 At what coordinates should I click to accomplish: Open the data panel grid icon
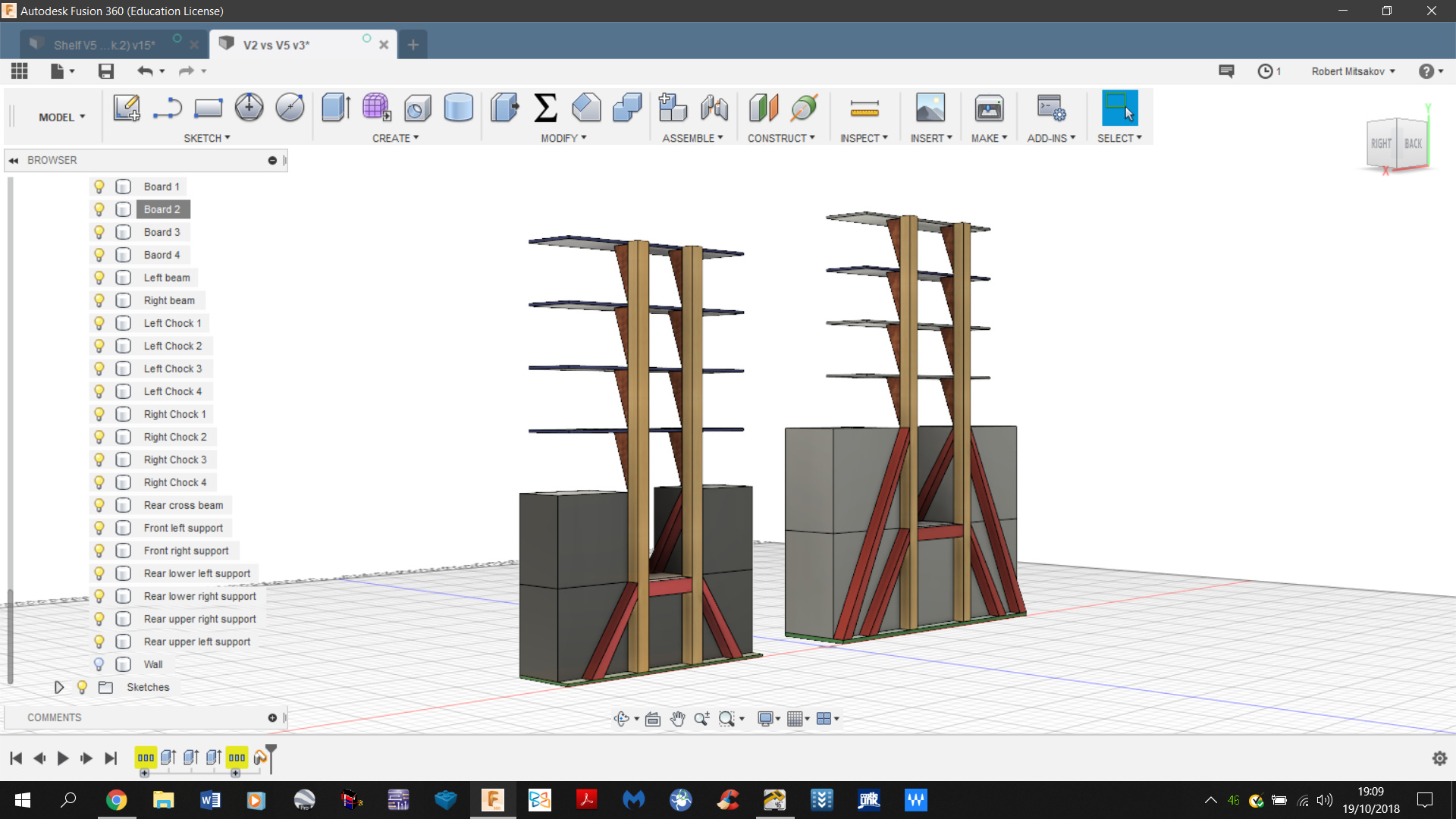pyautogui.click(x=20, y=71)
